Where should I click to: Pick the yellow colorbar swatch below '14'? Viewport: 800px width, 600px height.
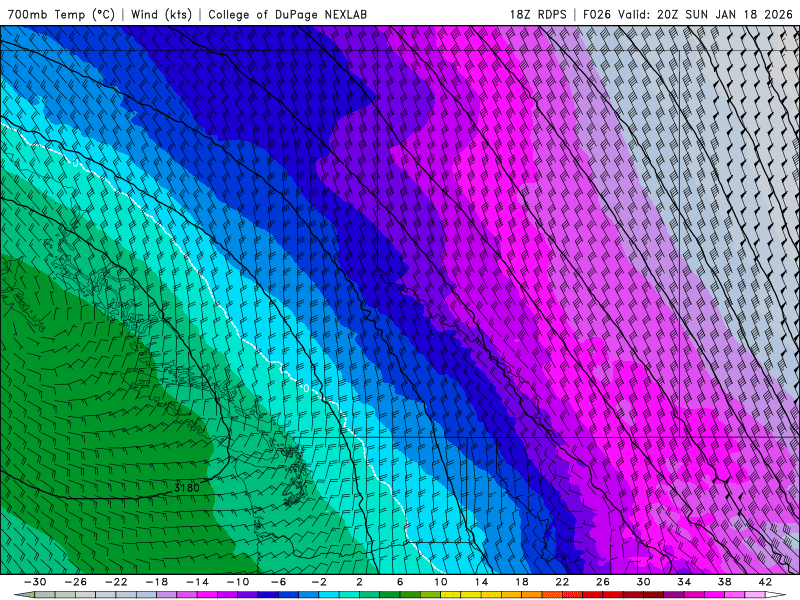point(471,595)
